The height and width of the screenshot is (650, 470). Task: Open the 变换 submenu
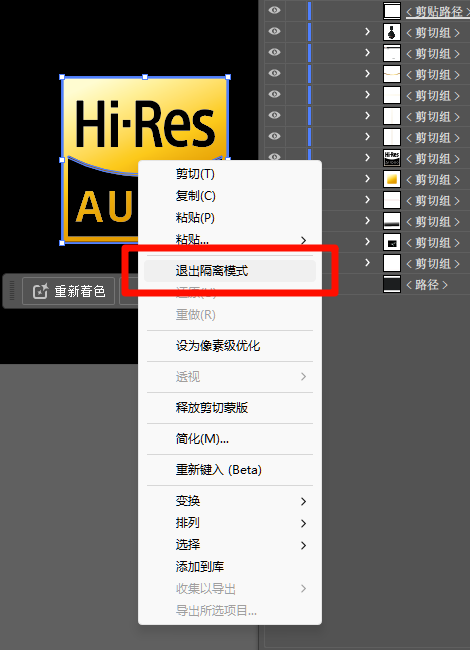(x=230, y=501)
